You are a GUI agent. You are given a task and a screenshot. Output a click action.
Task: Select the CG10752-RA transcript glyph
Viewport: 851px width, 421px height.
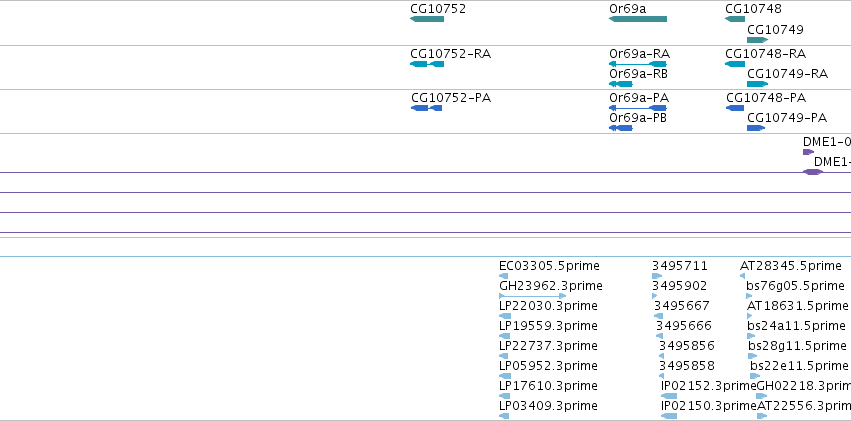(x=427, y=64)
